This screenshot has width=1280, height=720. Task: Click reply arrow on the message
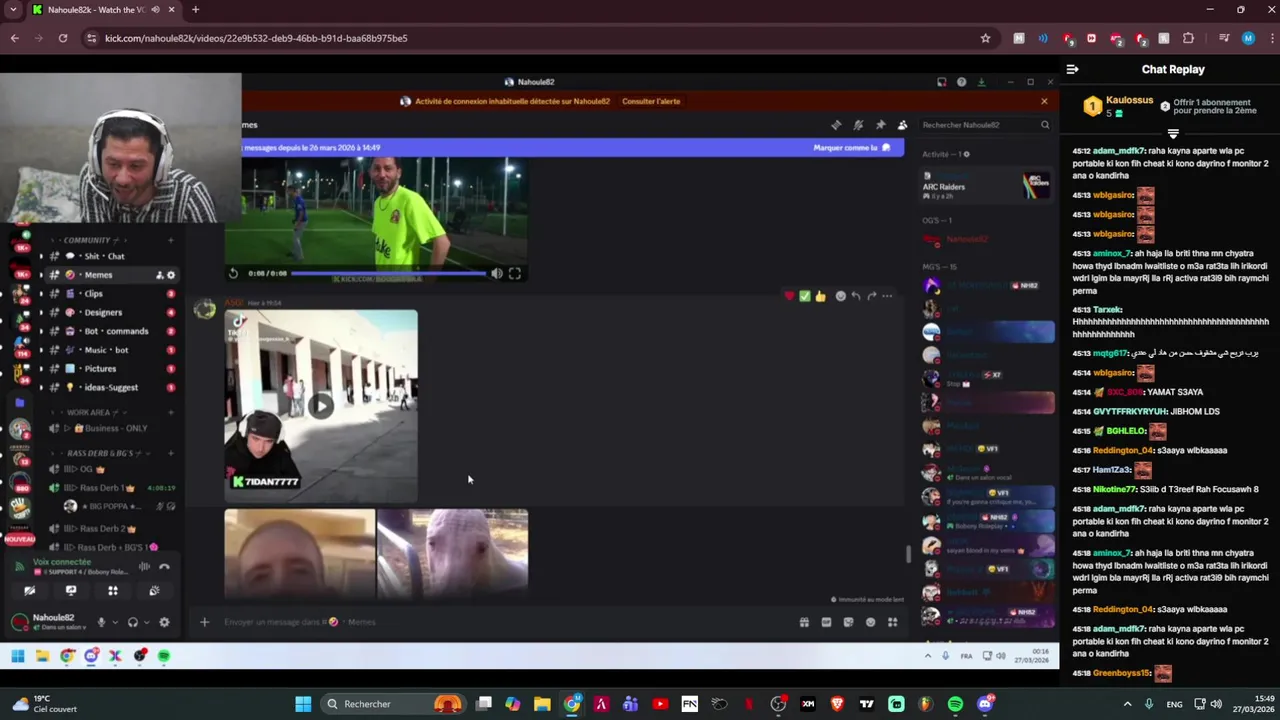click(x=856, y=296)
